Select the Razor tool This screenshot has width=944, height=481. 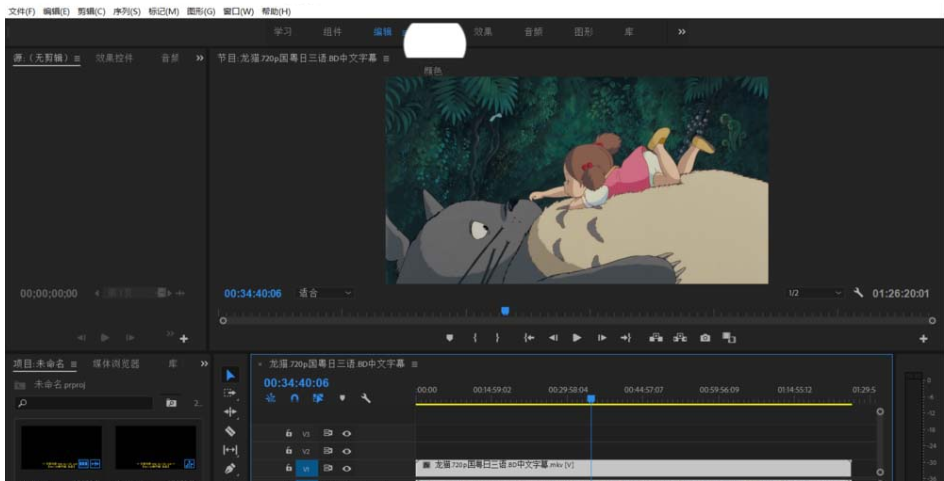point(230,431)
